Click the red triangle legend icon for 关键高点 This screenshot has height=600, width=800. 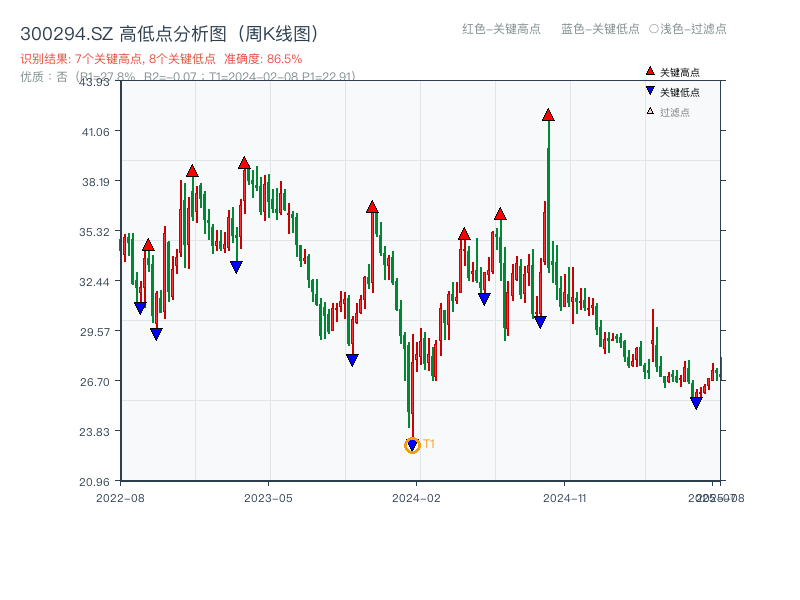pyautogui.click(x=650, y=71)
